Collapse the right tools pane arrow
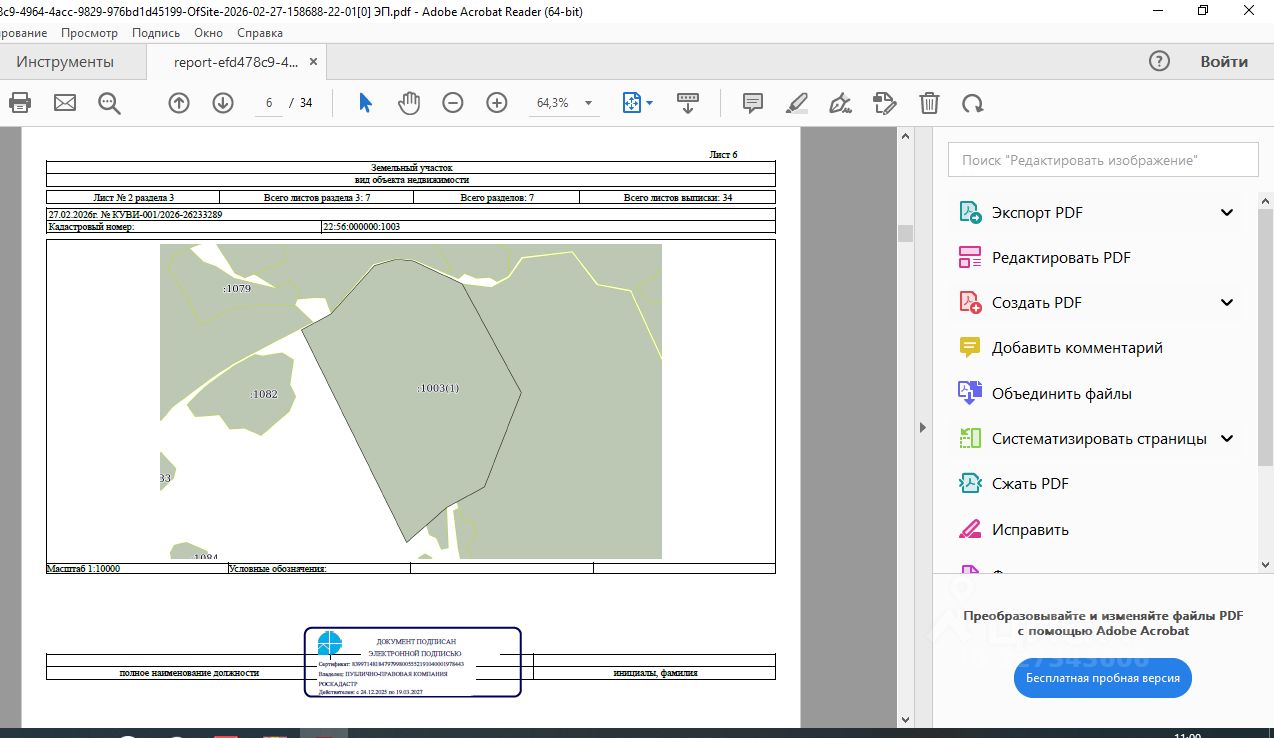The height and width of the screenshot is (738, 1274). tap(921, 427)
